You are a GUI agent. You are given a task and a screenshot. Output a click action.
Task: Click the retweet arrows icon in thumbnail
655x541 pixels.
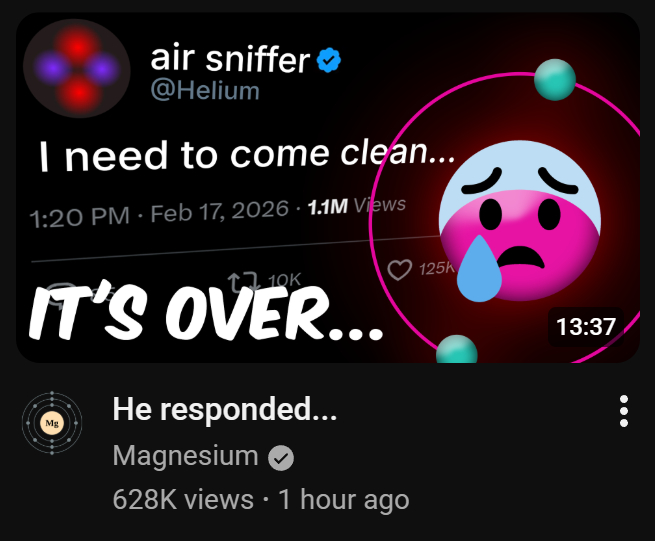[243, 282]
